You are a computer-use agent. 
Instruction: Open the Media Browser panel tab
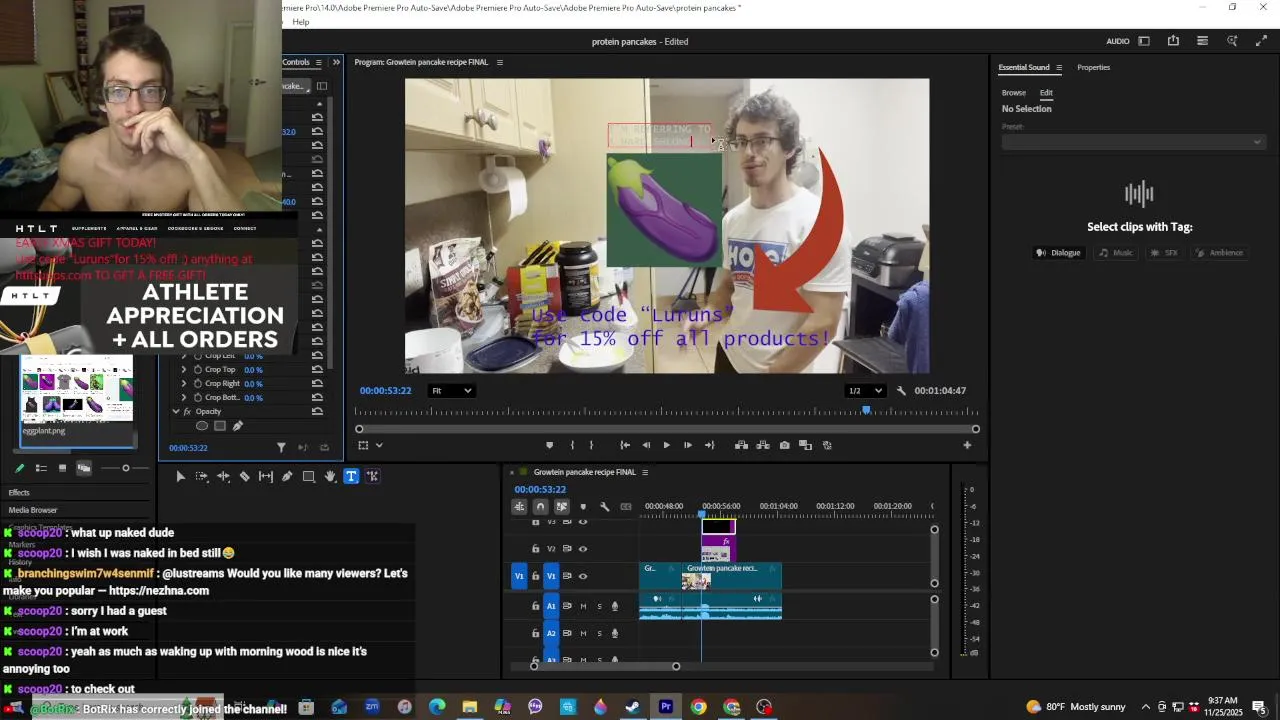coord(33,510)
